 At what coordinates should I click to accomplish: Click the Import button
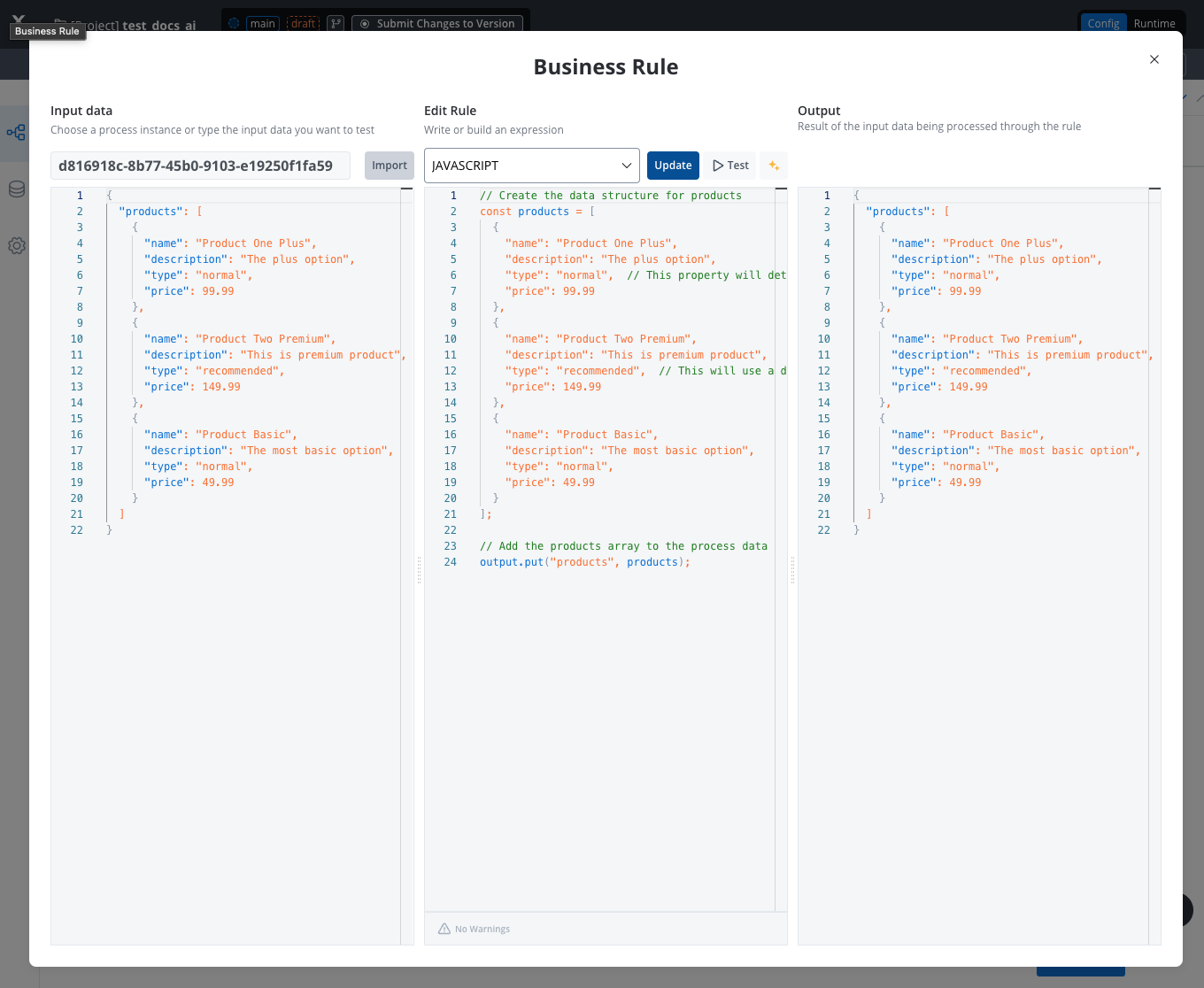(390, 166)
